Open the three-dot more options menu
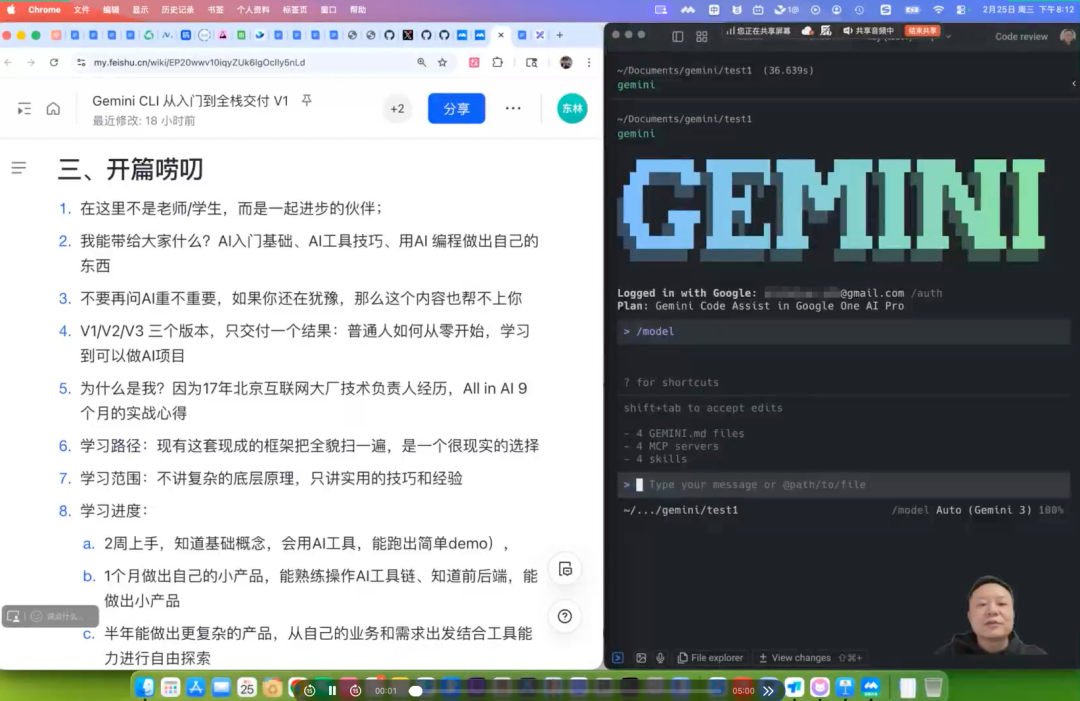1080x701 pixels. (x=513, y=109)
